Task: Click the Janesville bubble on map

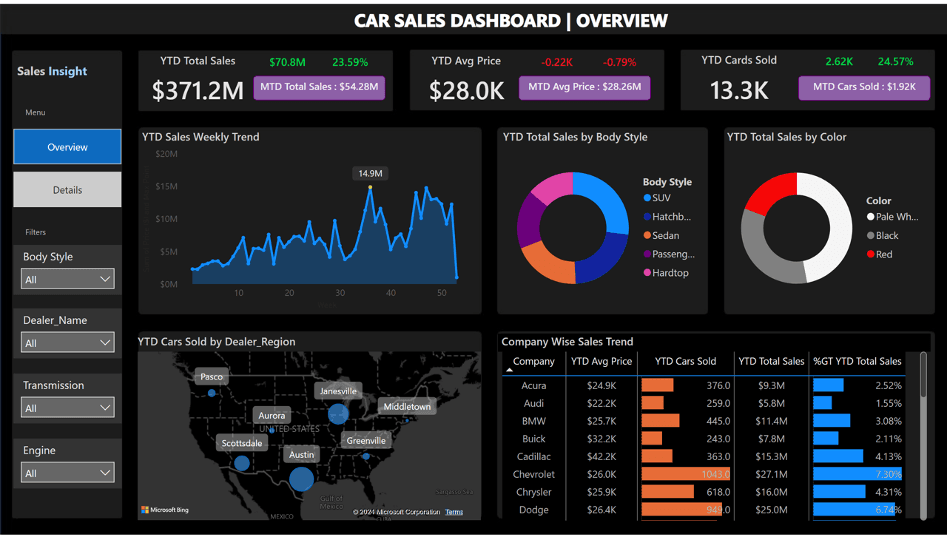Action: coord(338,414)
